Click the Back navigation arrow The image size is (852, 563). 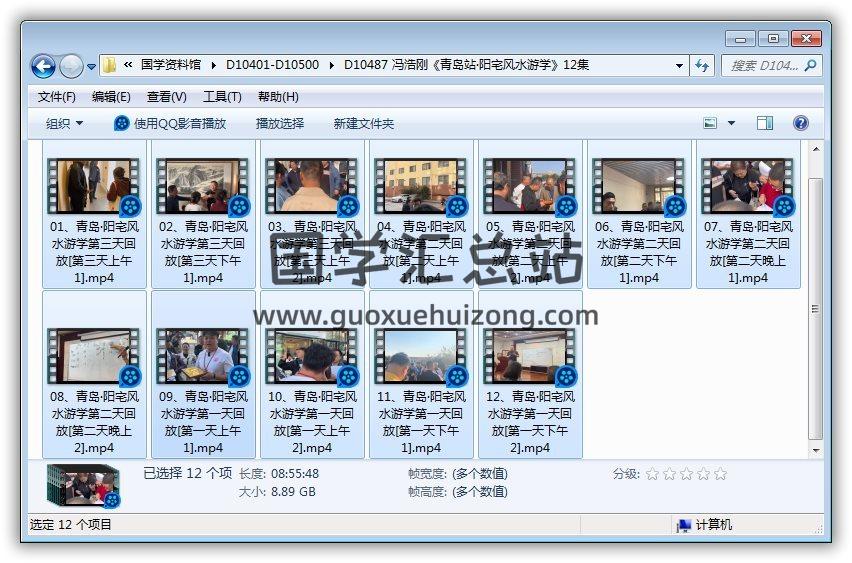[x=43, y=66]
